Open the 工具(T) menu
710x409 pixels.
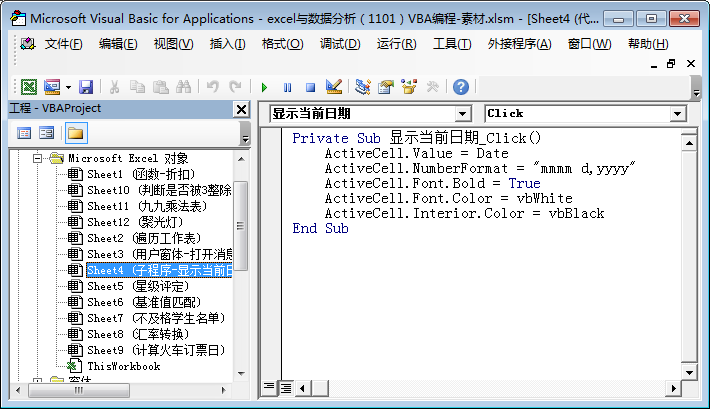(x=452, y=44)
